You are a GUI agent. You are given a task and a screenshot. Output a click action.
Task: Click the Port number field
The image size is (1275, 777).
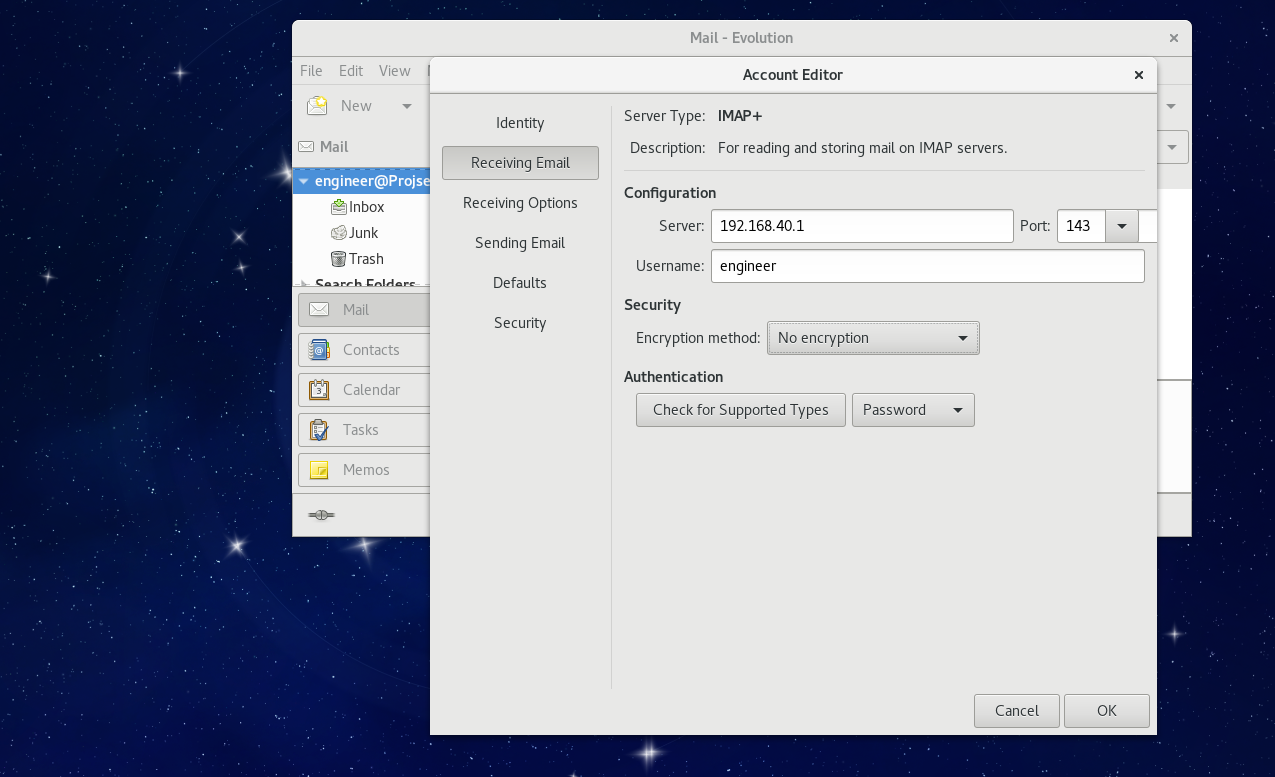(x=1081, y=226)
